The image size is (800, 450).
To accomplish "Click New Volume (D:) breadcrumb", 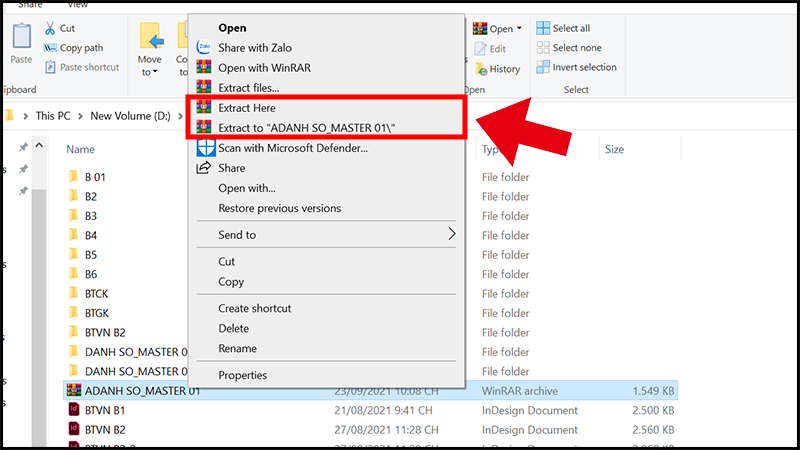I will point(131,116).
